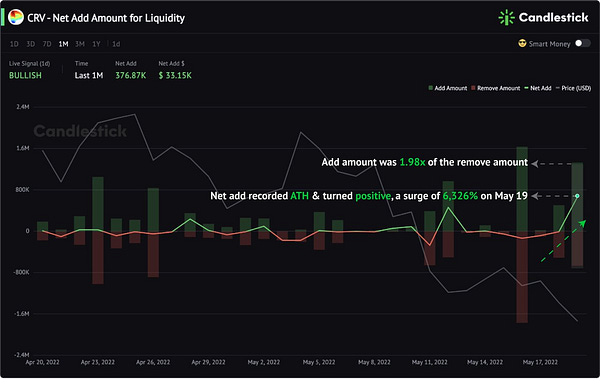Click the Remove Amount red legend swatch
Screen dimensions: 600x379
click(473, 88)
